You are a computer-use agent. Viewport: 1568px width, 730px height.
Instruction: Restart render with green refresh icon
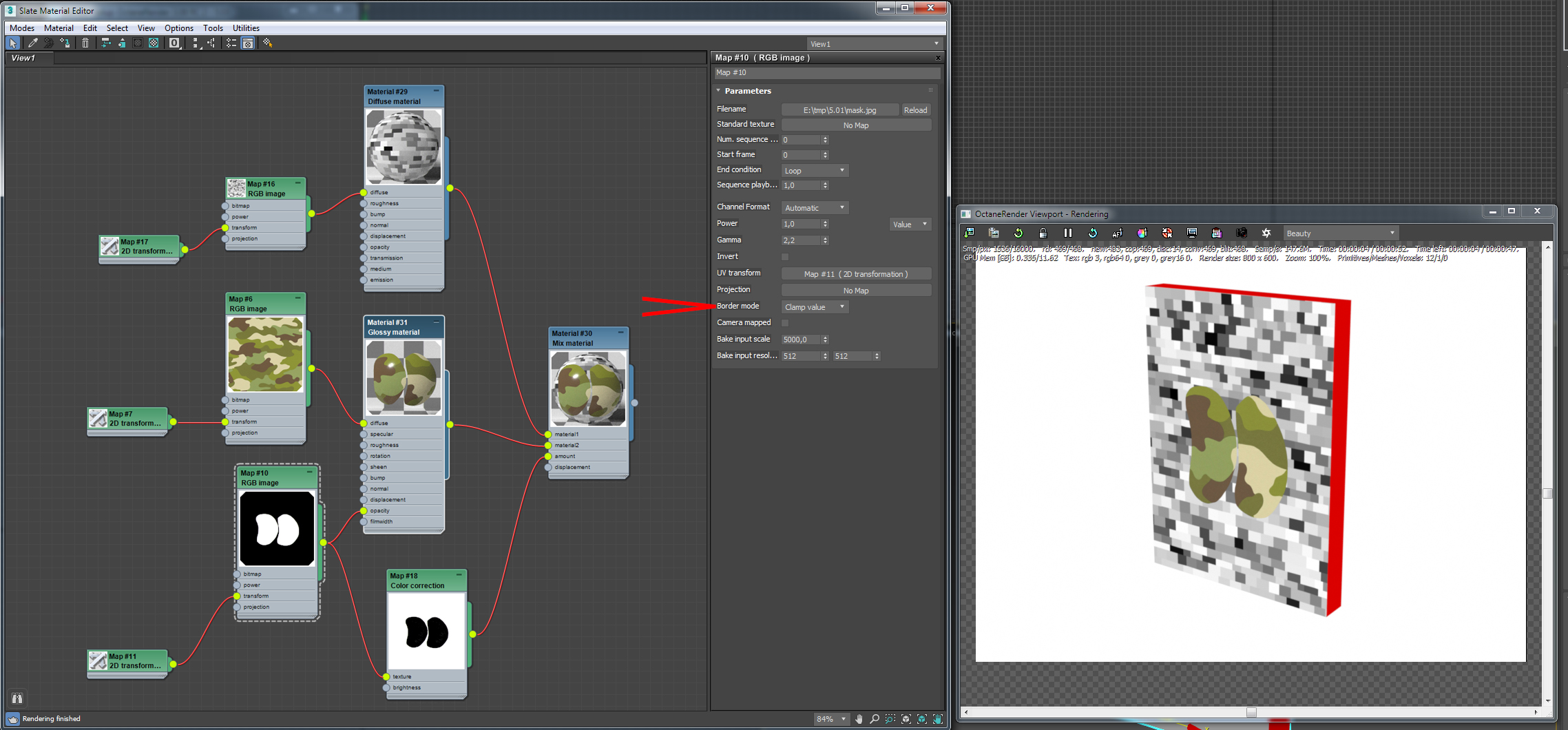1018,233
